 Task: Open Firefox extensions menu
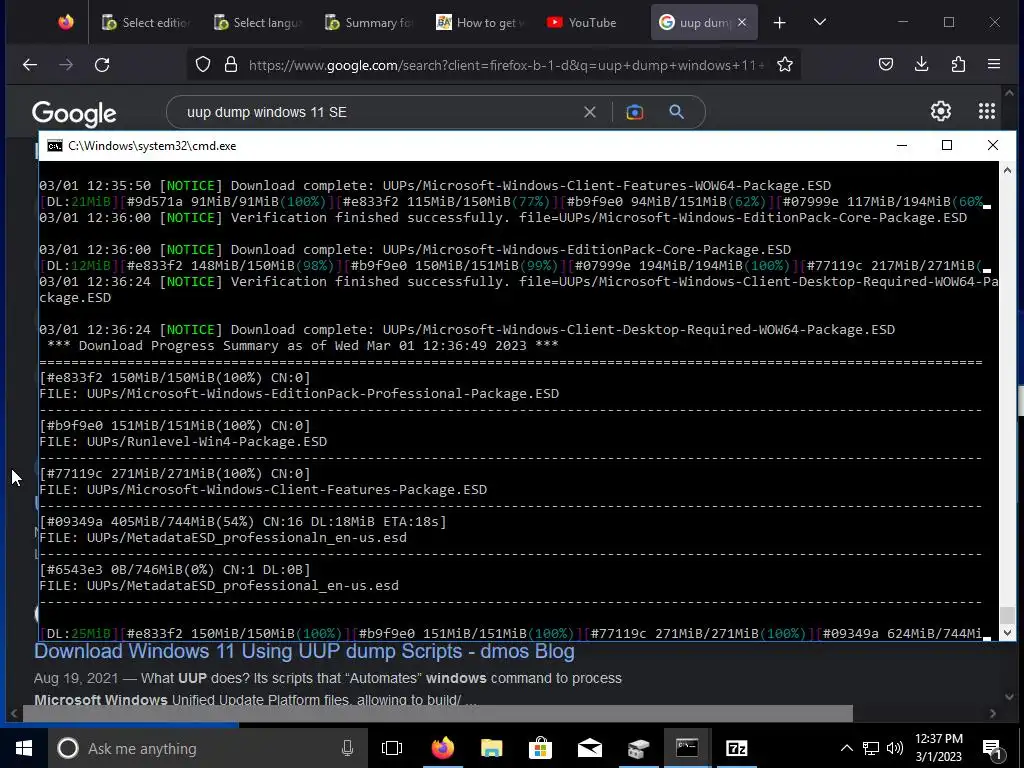tap(958, 64)
